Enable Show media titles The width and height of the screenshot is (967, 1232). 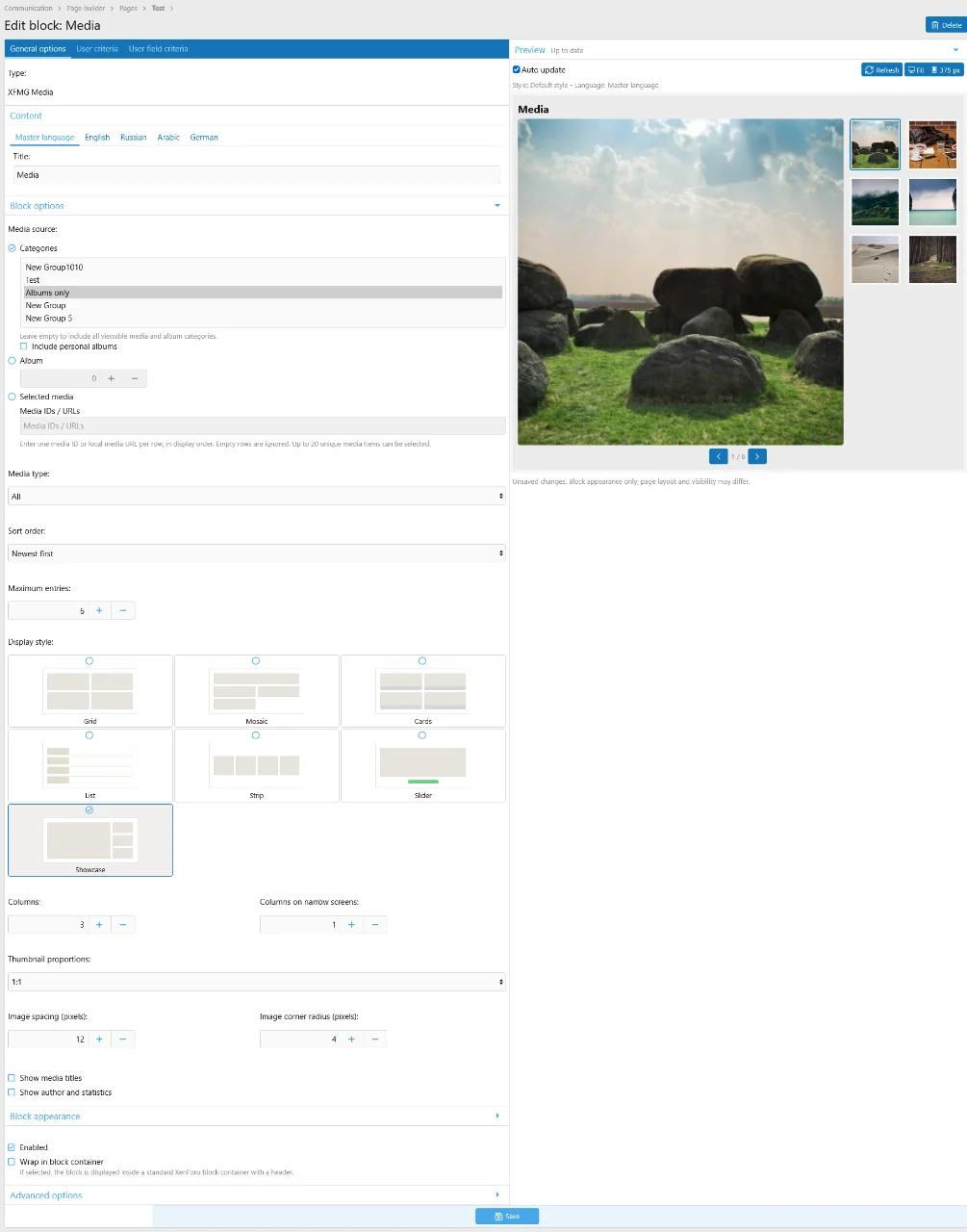[x=12, y=1078]
